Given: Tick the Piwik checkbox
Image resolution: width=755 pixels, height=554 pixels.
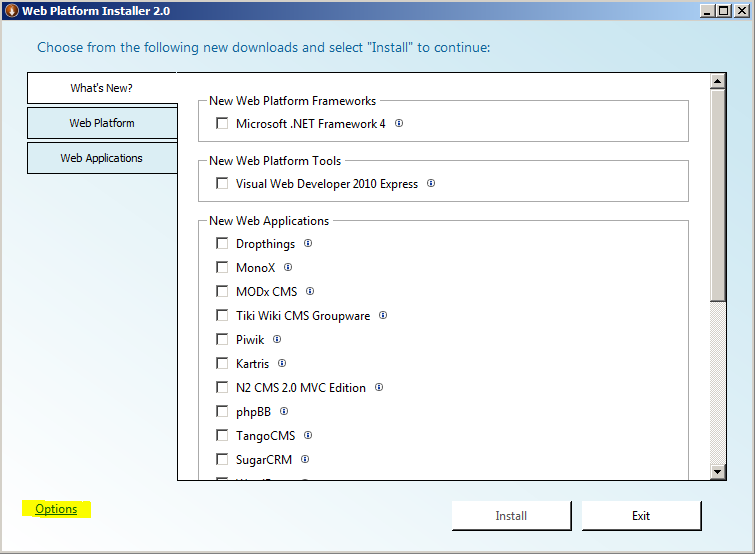Looking at the screenshot, I should tap(222, 339).
